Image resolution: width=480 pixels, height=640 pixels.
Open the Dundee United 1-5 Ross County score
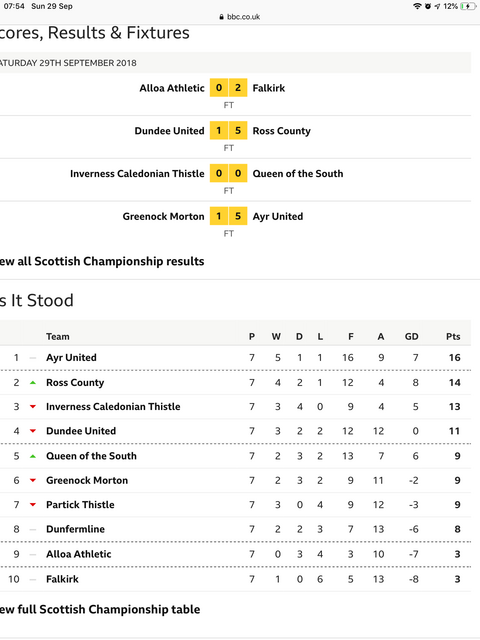pos(229,131)
